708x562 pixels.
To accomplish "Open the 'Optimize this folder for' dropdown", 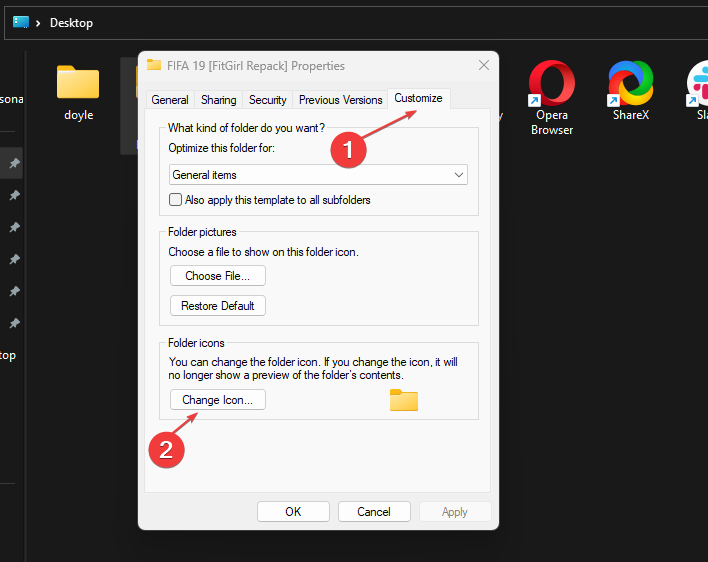I will (318, 175).
